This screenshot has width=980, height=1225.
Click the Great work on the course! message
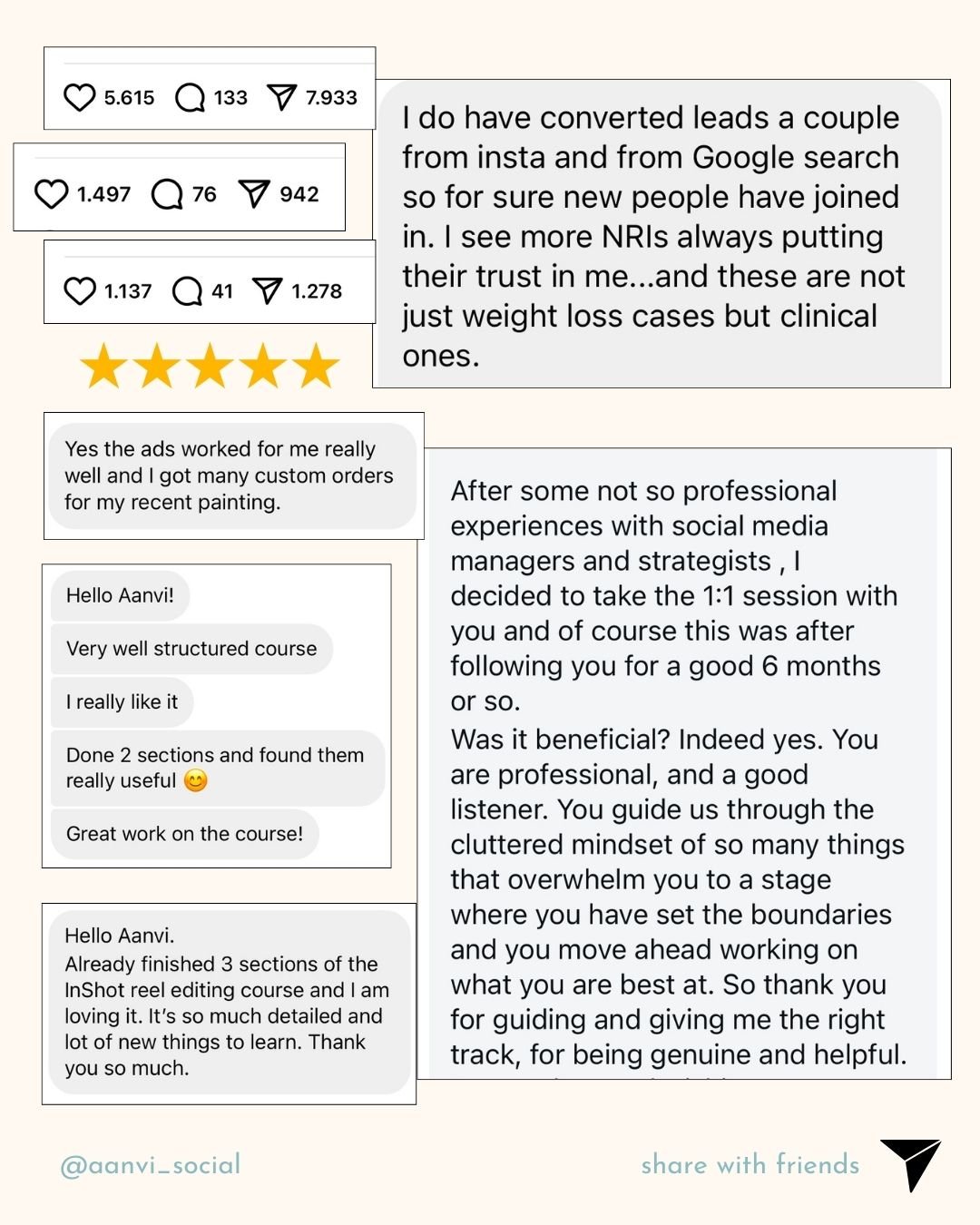(184, 834)
